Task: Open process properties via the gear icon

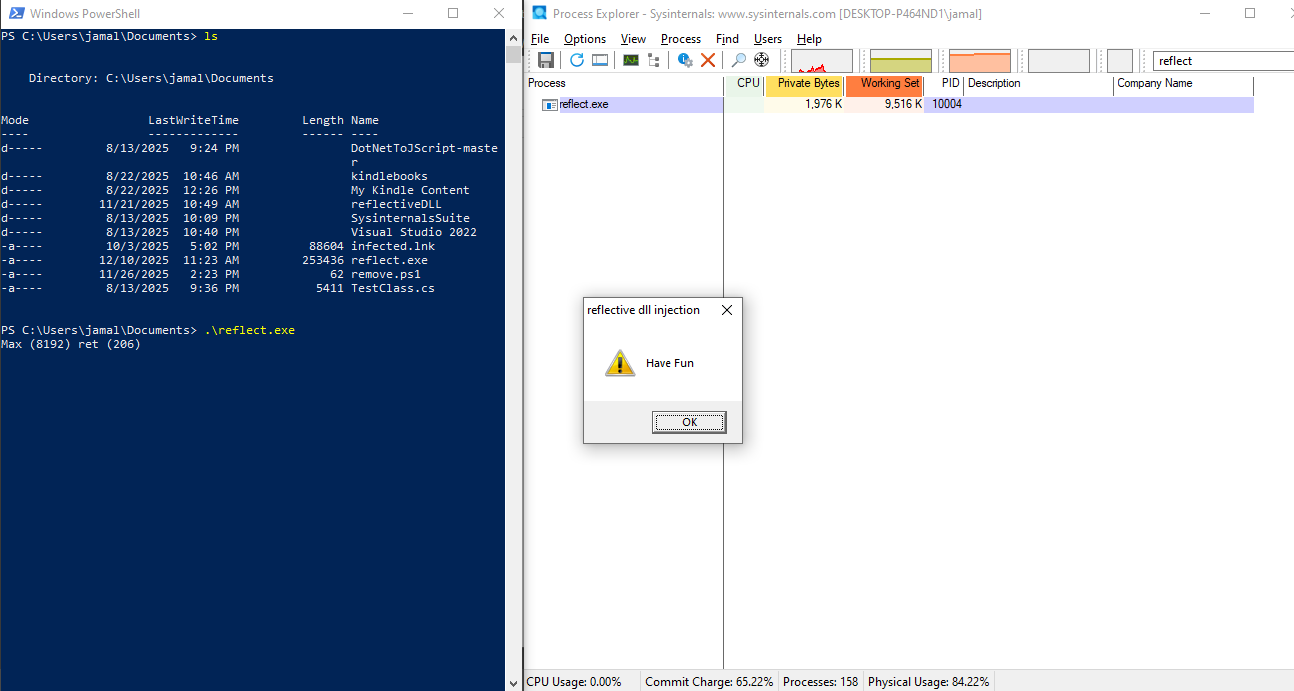Action: [685, 60]
